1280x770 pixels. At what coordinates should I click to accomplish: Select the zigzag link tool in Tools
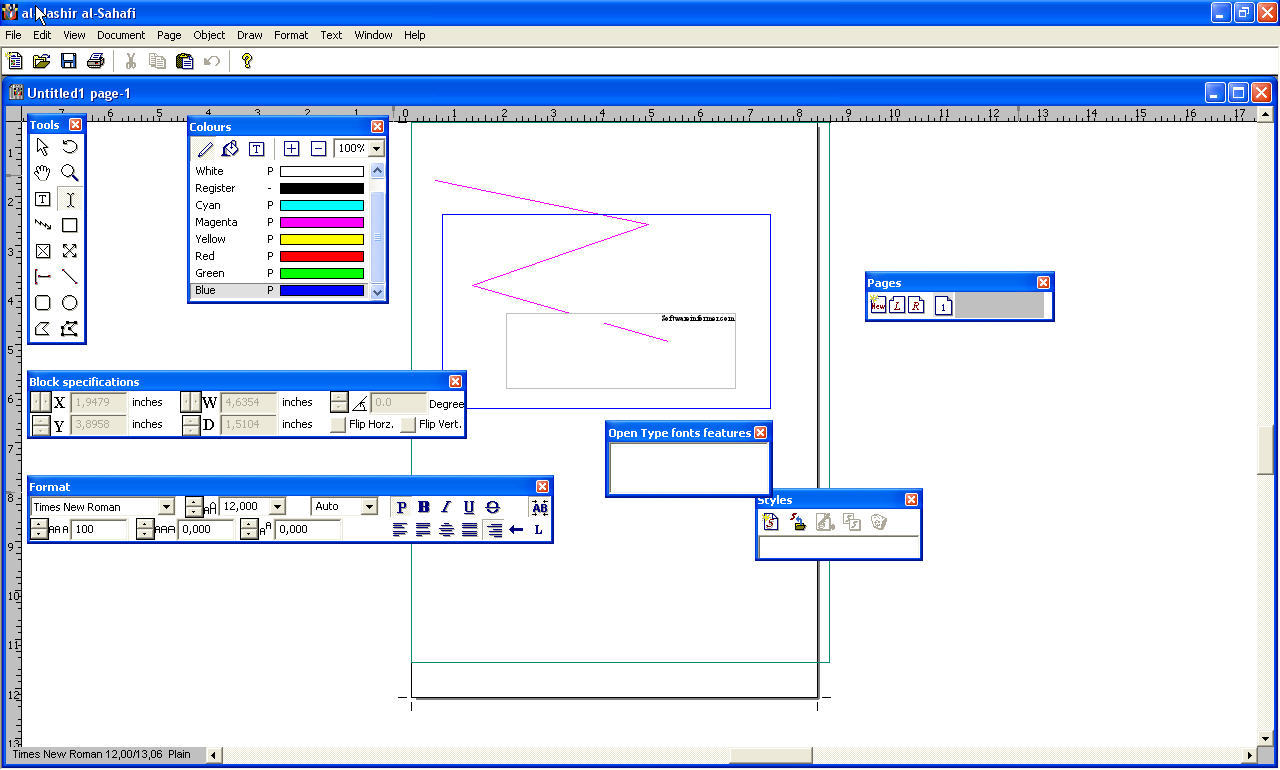[43, 225]
